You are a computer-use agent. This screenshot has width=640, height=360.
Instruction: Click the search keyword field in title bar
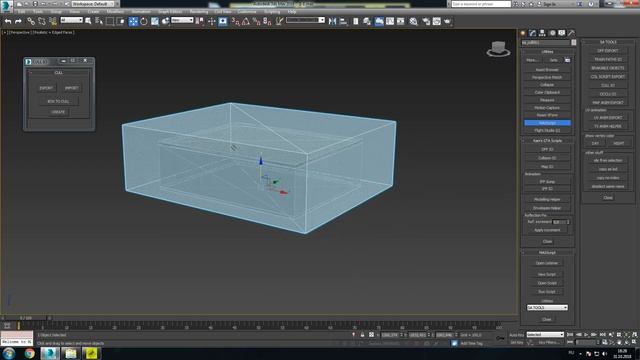click(x=481, y=4)
